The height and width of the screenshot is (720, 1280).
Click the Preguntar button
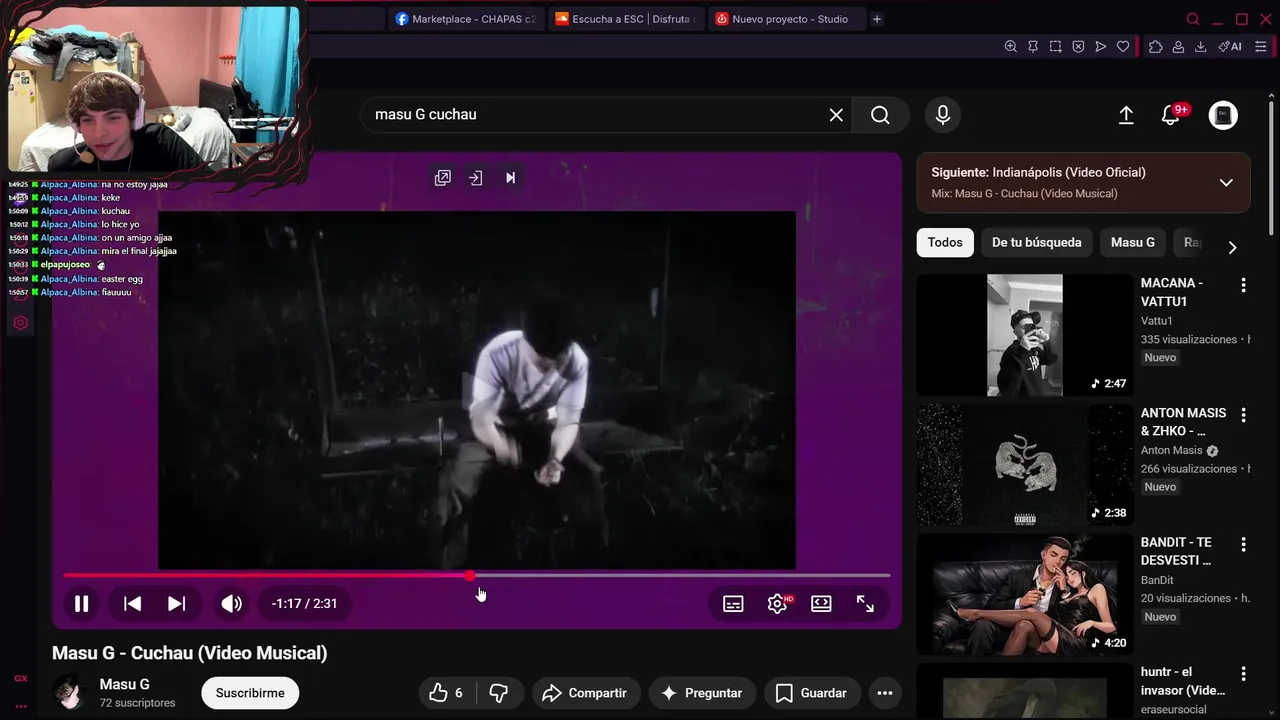pyautogui.click(x=701, y=693)
